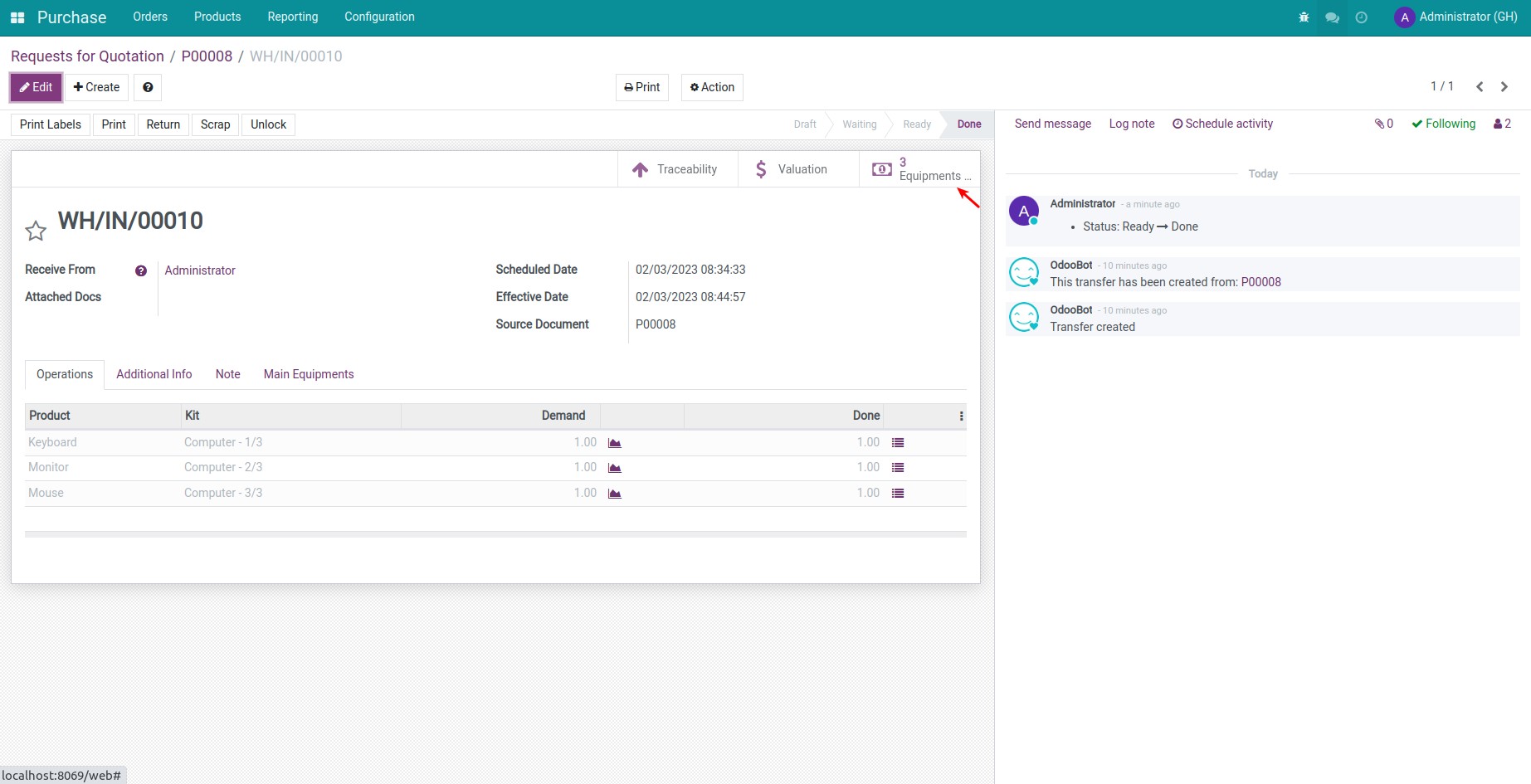Toggle the Following subscription status

tap(1443, 124)
